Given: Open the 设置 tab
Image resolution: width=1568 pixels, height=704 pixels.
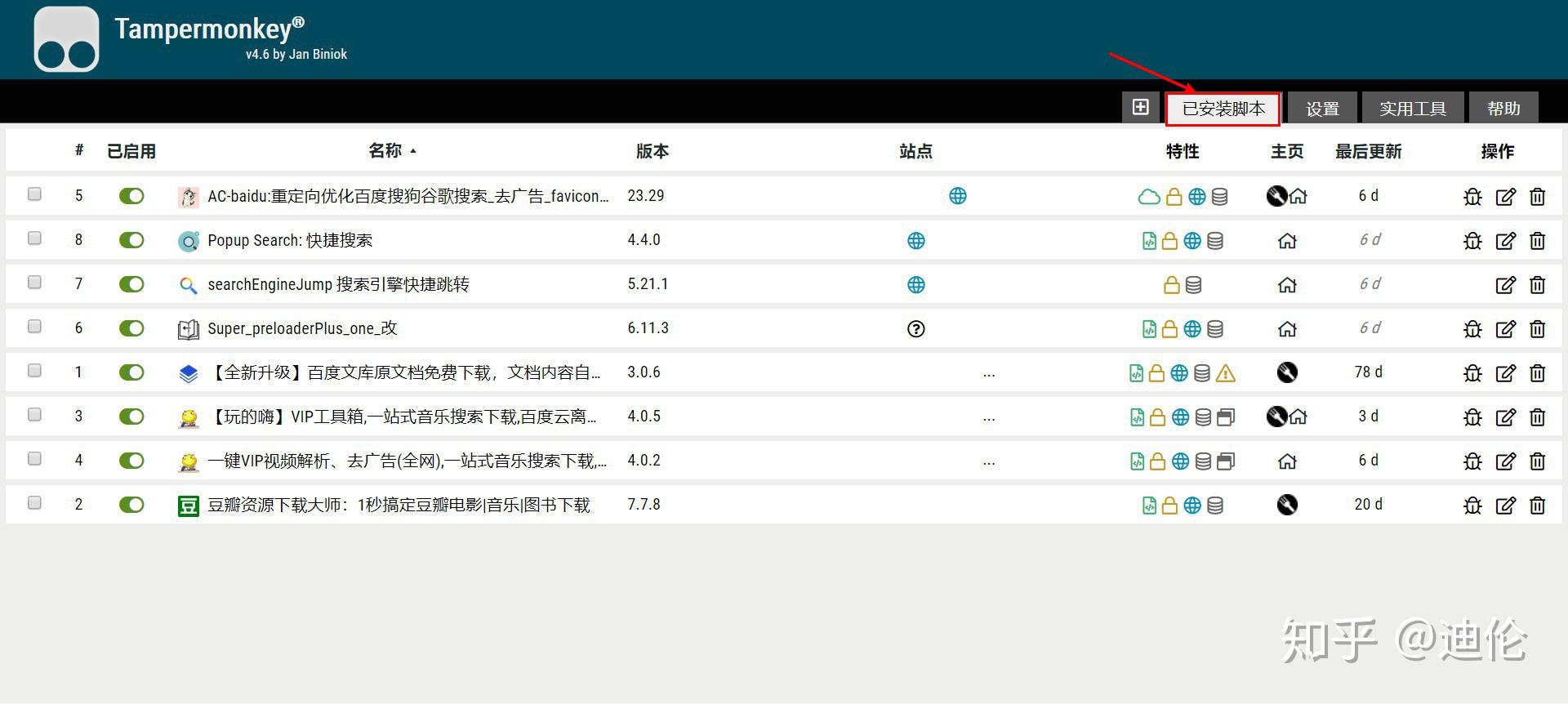Looking at the screenshot, I should 1322,109.
